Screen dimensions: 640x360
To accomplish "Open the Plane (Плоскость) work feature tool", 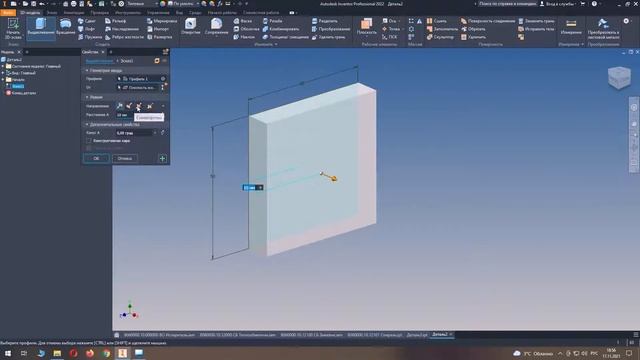I will click(x=367, y=27).
